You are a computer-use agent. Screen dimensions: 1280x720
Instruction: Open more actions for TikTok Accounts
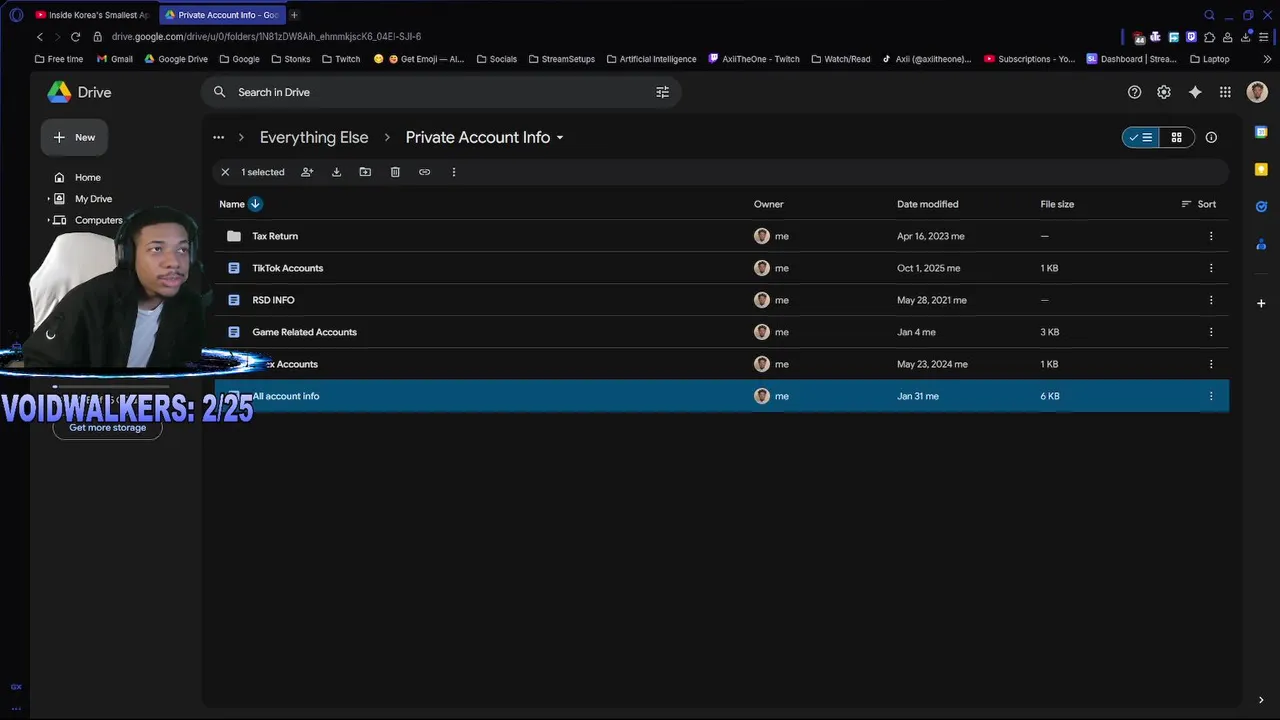1211,268
